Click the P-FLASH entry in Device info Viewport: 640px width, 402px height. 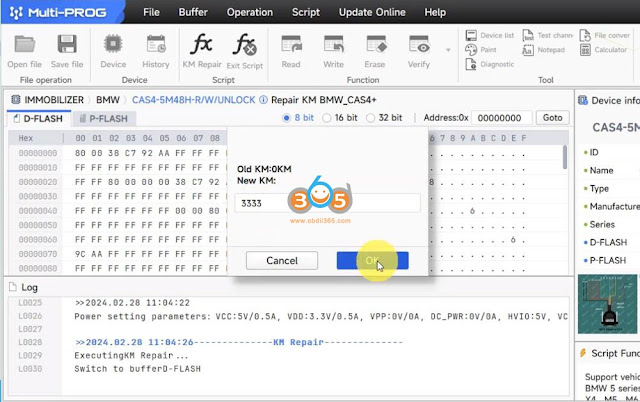(607, 260)
